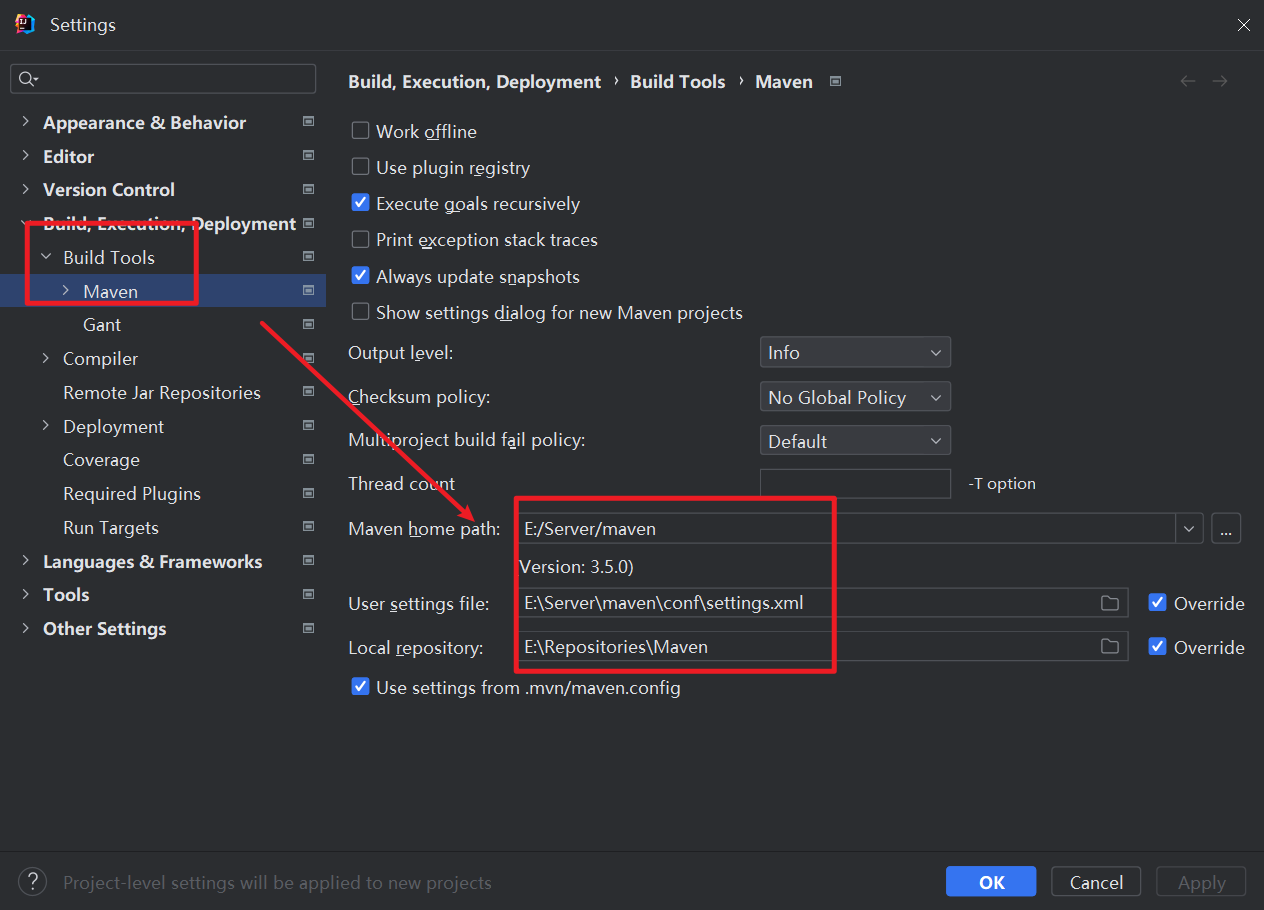Image resolution: width=1264 pixels, height=910 pixels.
Task: Click Build, Execution, Deployment breadcrumb
Action: (x=475, y=82)
